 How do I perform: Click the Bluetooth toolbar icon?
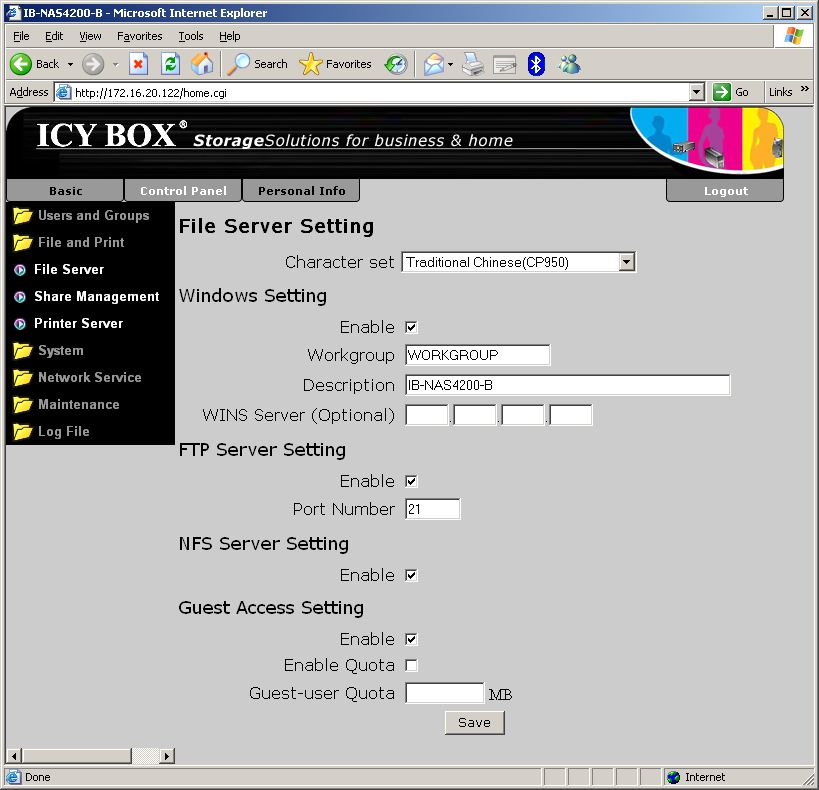pos(536,64)
